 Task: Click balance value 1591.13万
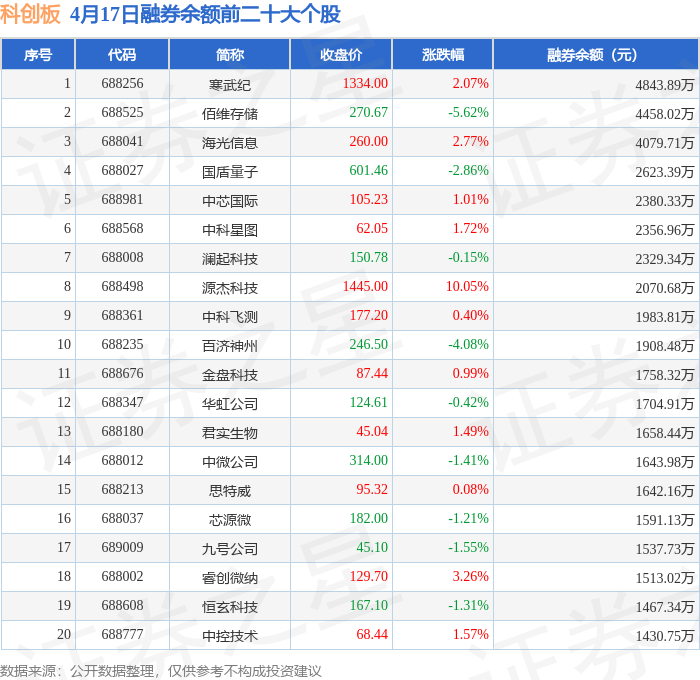[665, 520]
